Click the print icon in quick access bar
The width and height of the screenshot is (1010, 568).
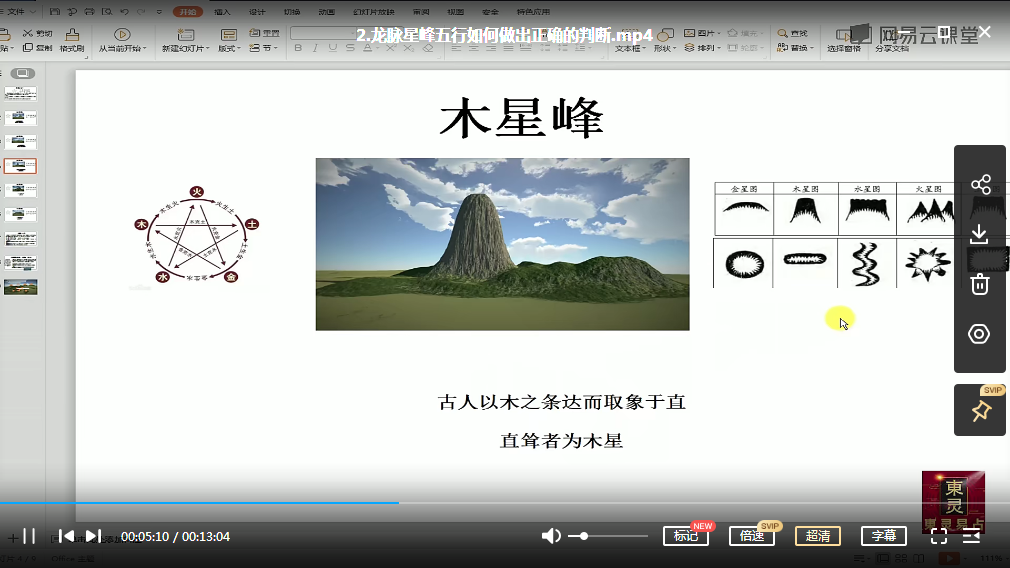click(x=90, y=12)
